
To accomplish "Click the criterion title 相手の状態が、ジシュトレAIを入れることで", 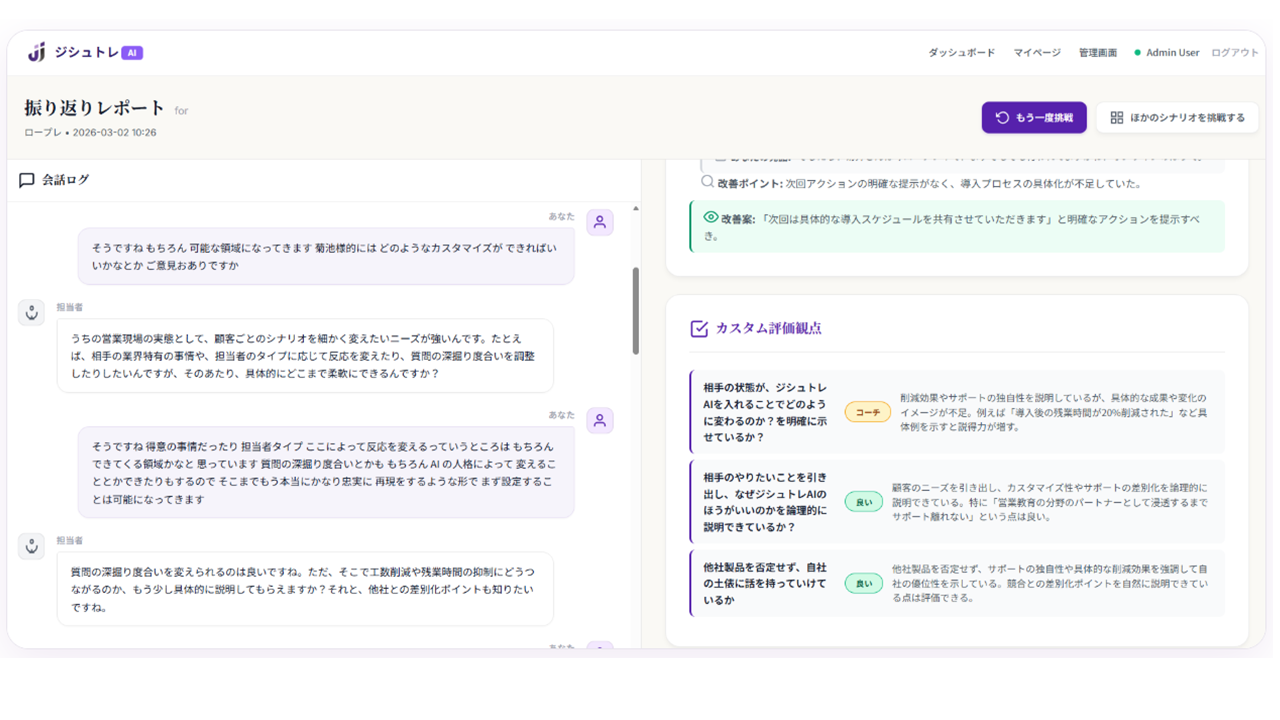I will coord(765,412).
